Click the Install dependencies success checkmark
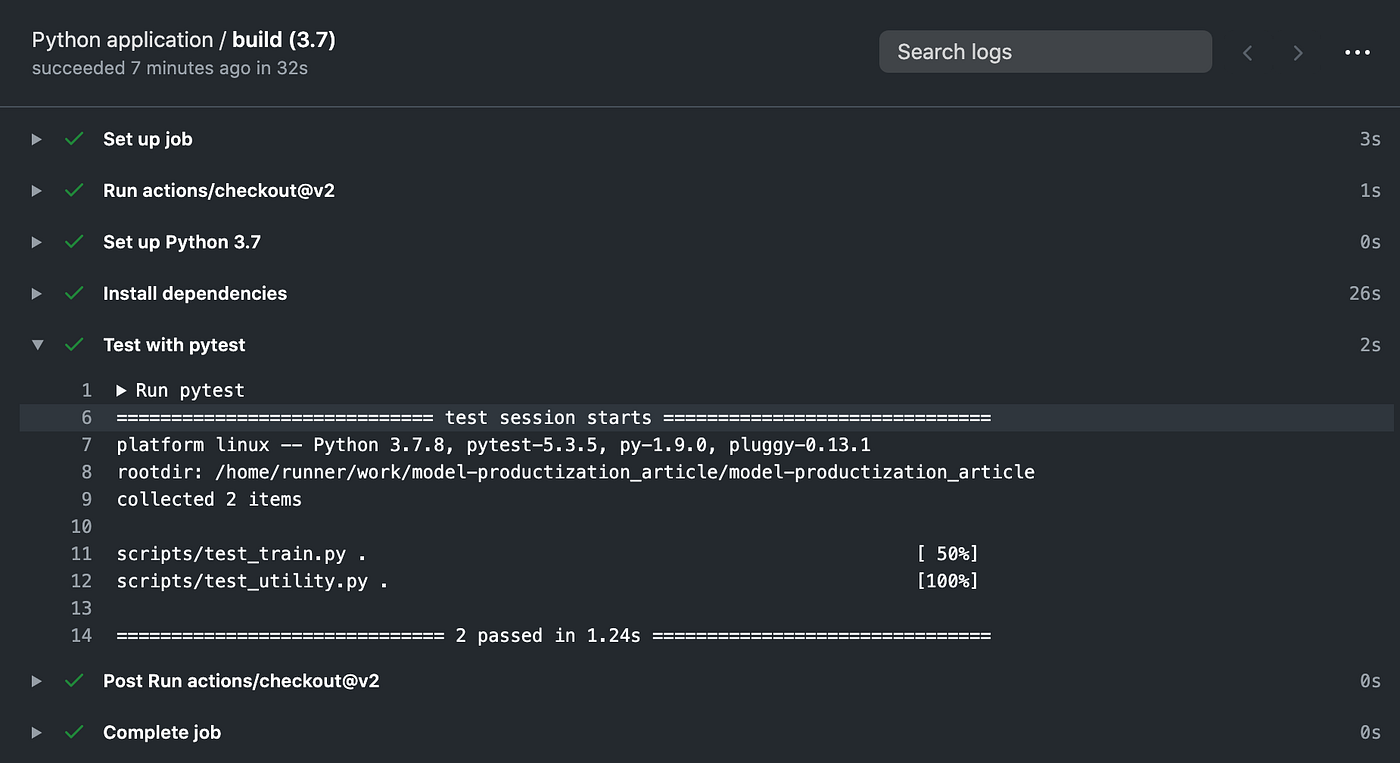Viewport: 1400px width, 763px height. pyautogui.click(x=73, y=293)
